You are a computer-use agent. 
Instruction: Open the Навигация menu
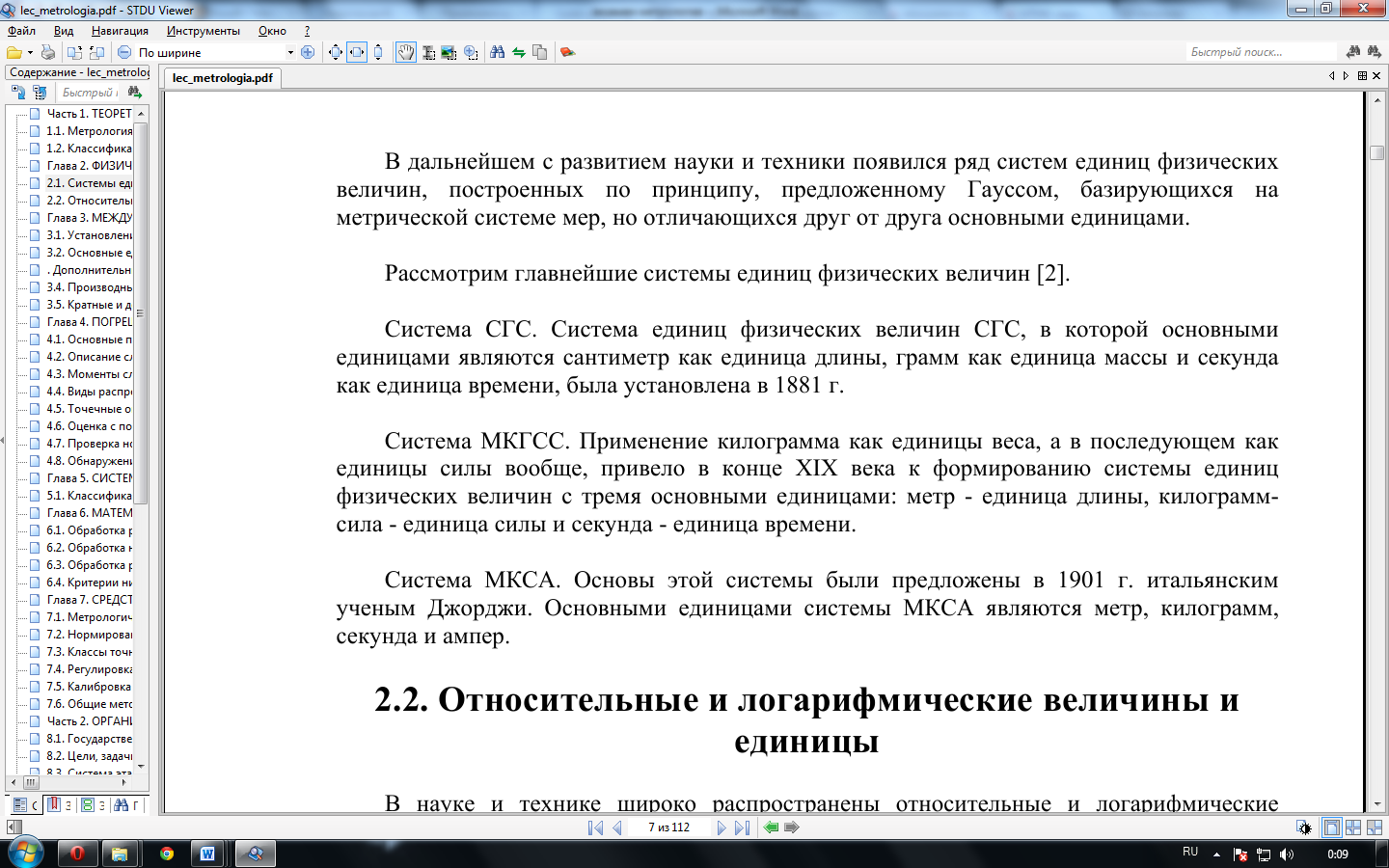pyautogui.click(x=120, y=31)
